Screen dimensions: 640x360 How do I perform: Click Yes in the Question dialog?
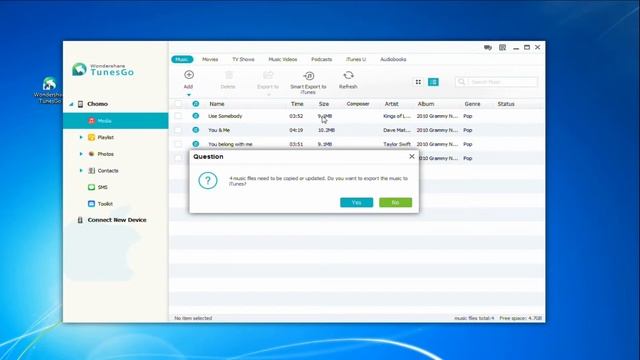[356, 202]
